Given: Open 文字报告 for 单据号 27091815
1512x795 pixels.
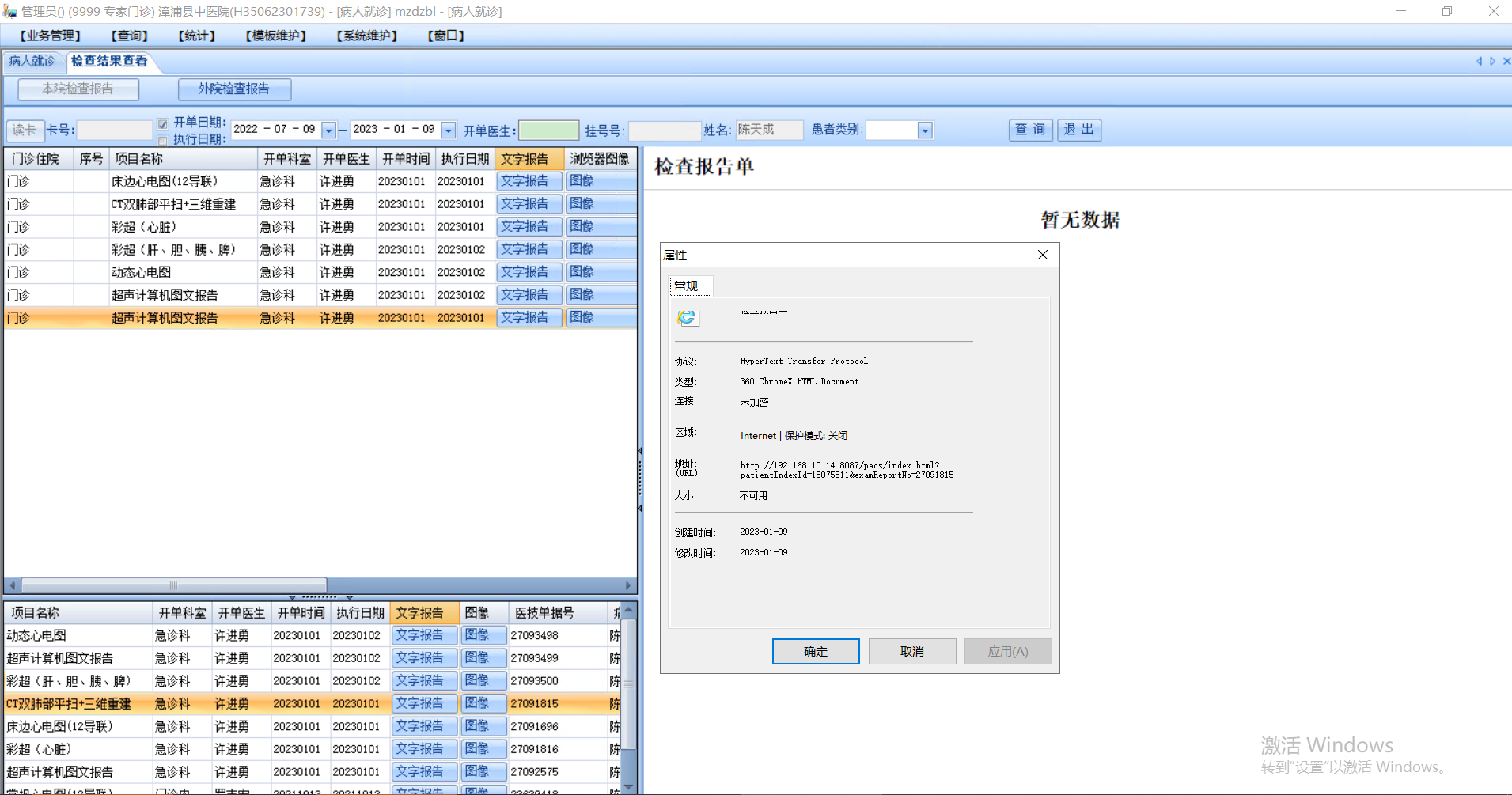Looking at the screenshot, I should coord(425,704).
